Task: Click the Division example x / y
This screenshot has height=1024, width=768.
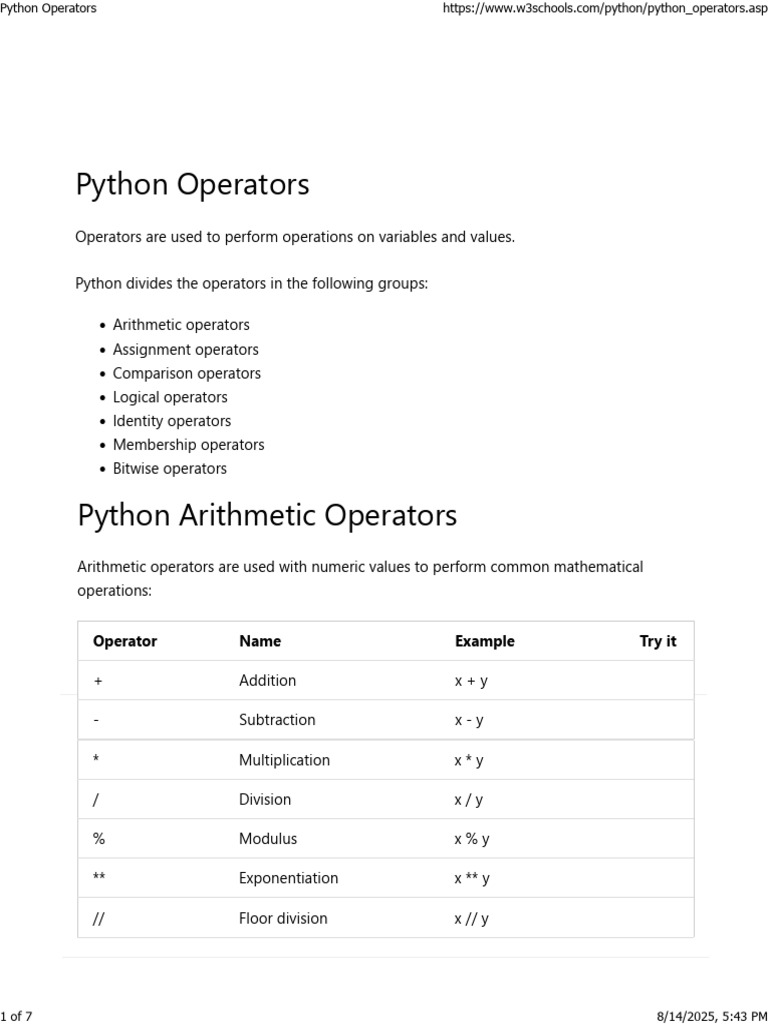Action: (x=469, y=800)
